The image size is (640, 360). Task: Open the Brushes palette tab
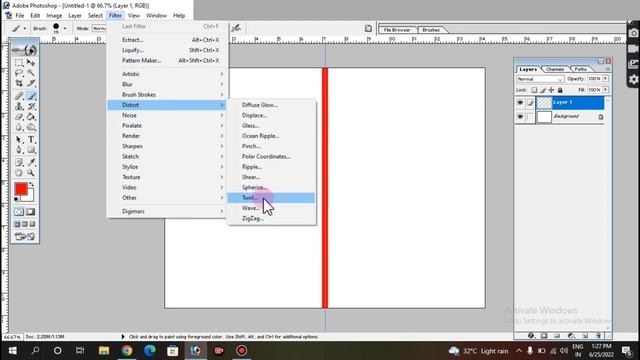tap(431, 30)
